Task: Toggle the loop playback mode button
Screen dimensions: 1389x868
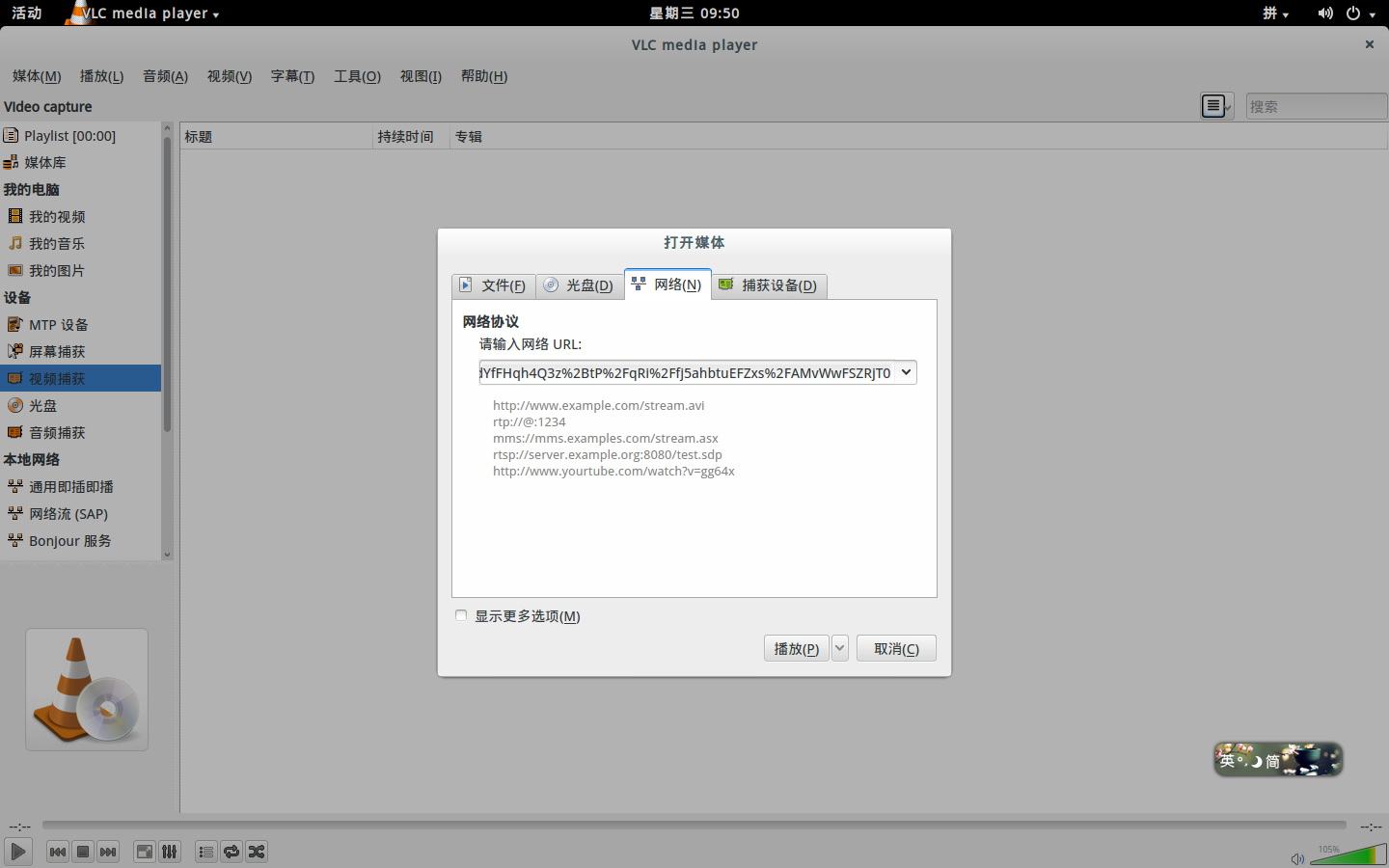Action: (231, 852)
